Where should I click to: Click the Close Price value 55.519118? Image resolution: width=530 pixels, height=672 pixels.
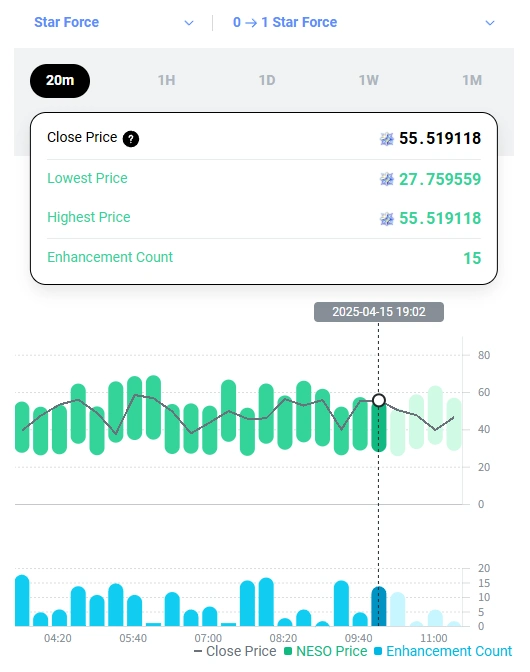click(440, 138)
